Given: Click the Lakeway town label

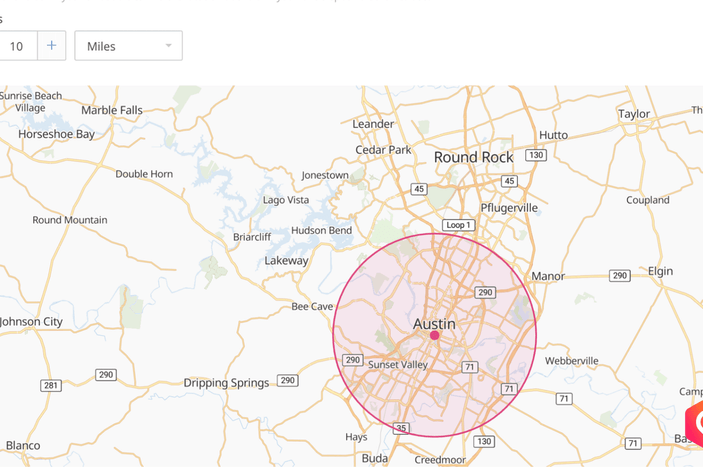Looking at the screenshot, I should [x=286, y=261].
